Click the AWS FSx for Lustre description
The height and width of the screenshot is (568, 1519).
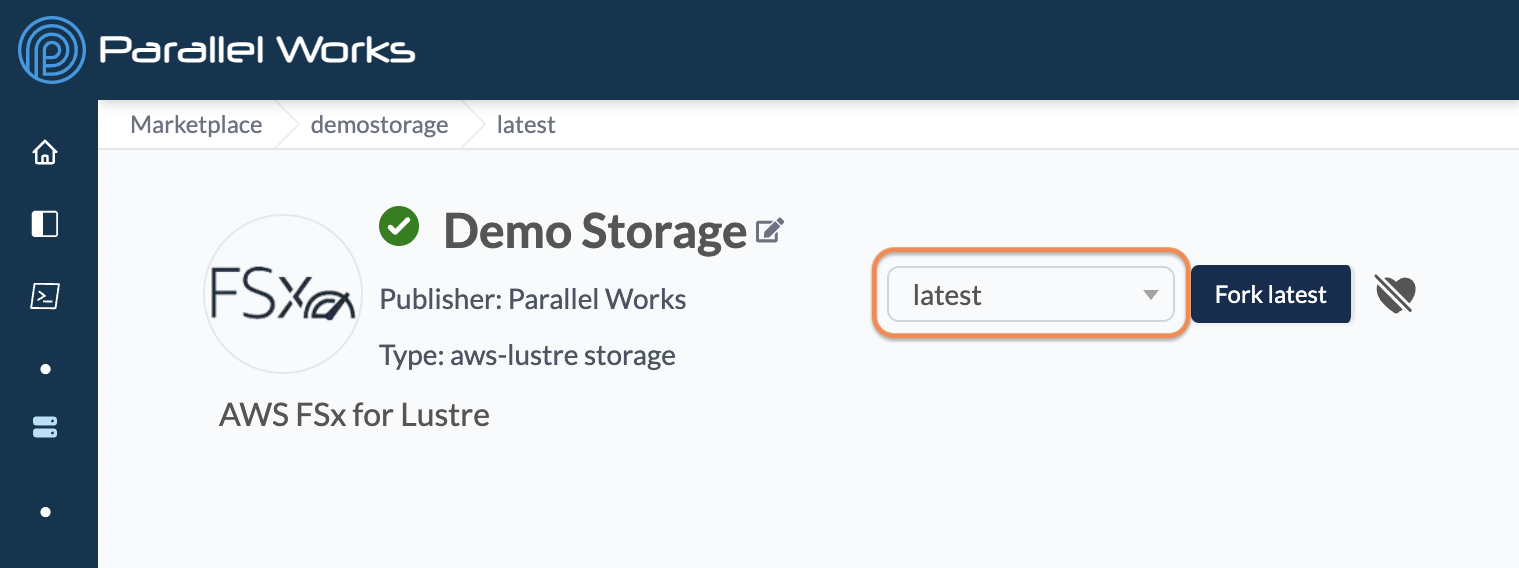pyautogui.click(x=355, y=414)
